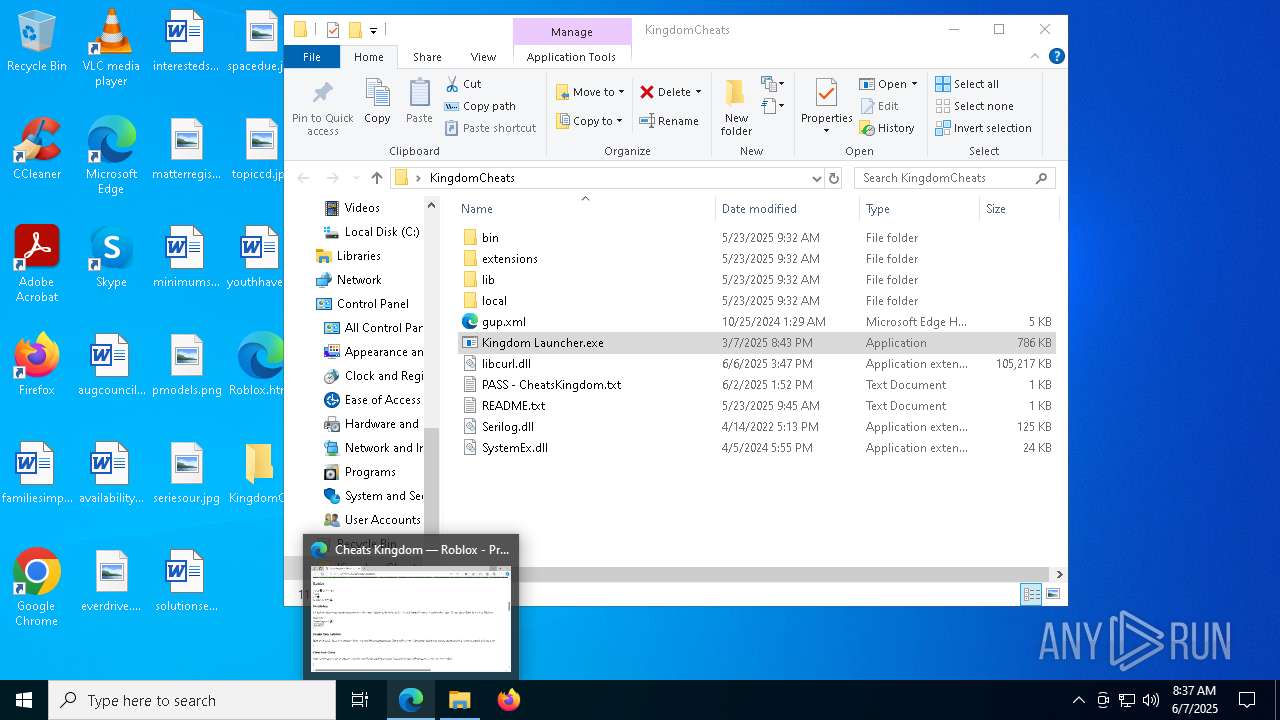Click File Explorer taskbar icon
The image size is (1280, 720).
click(459, 700)
